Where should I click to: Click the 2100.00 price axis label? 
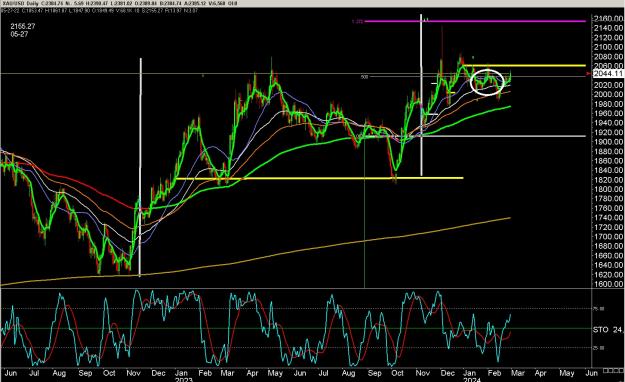[x=608, y=47]
